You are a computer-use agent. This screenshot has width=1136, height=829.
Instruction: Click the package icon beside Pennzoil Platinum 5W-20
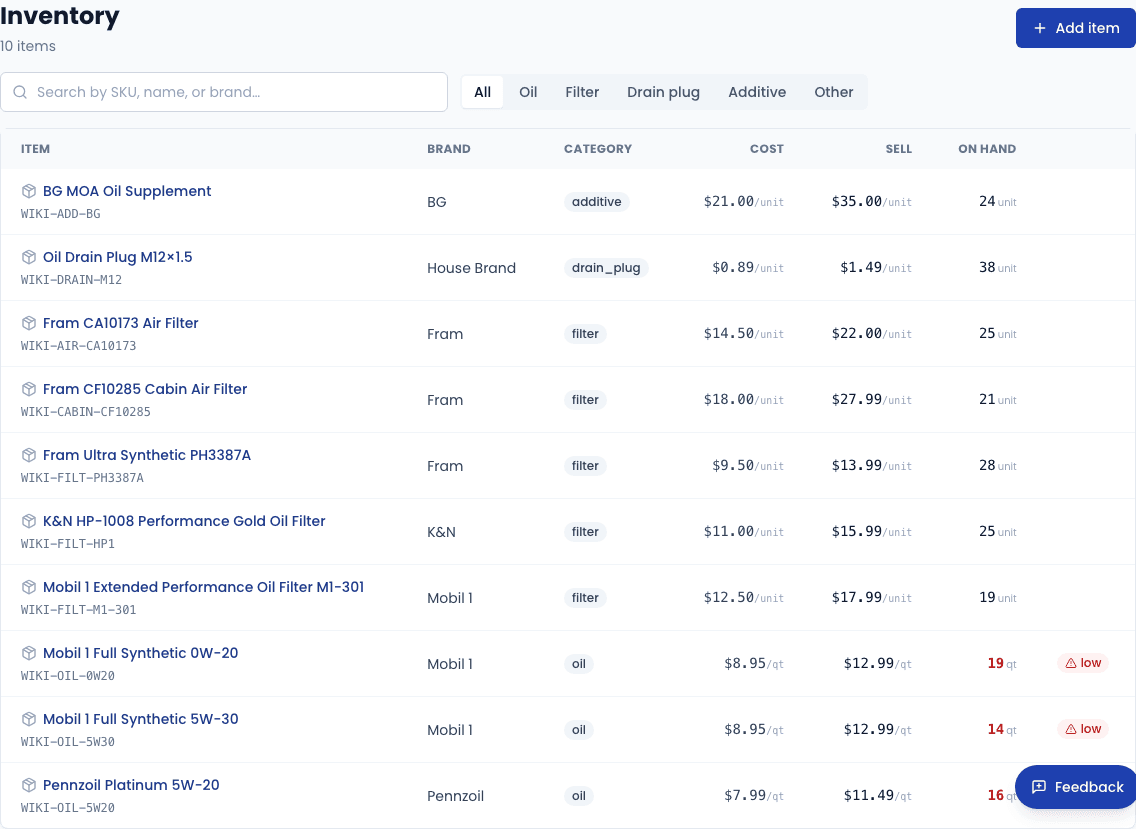pyautogui.click(x=29, y=785)
